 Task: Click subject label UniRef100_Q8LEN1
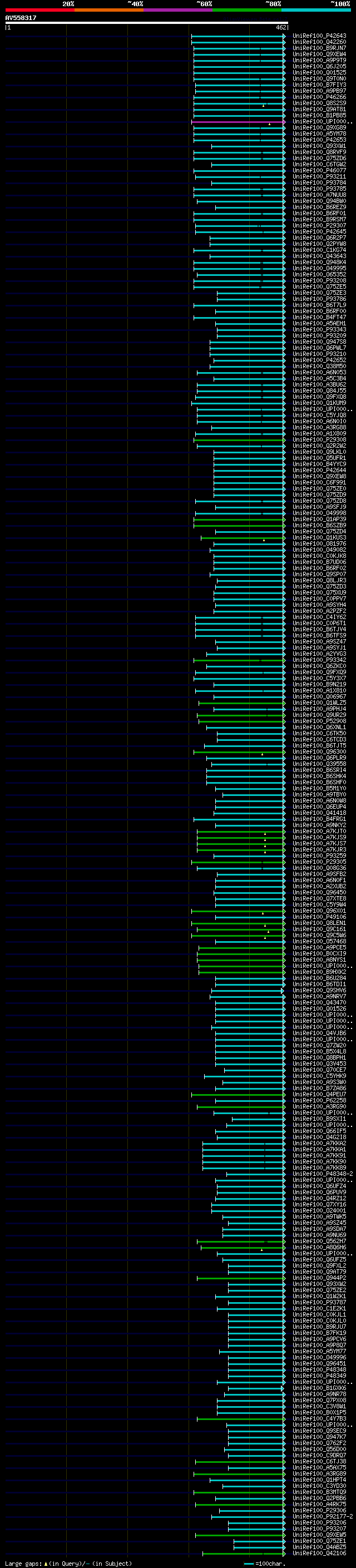tap(319, 923)
